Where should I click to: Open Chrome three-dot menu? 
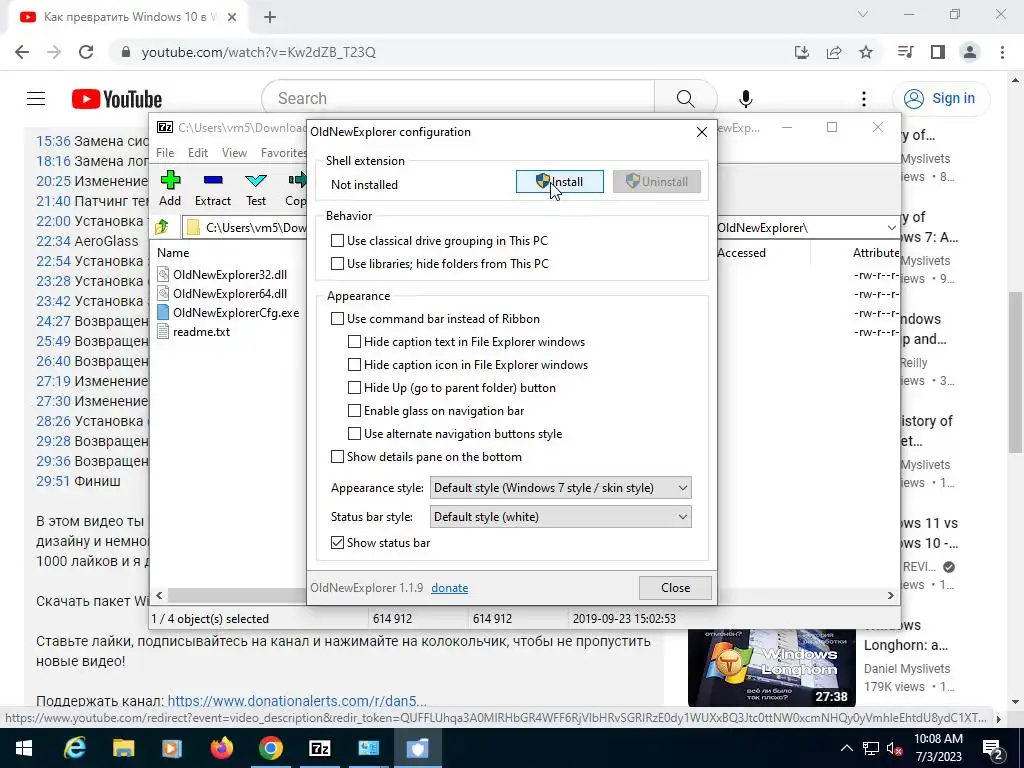[1002, 52]
